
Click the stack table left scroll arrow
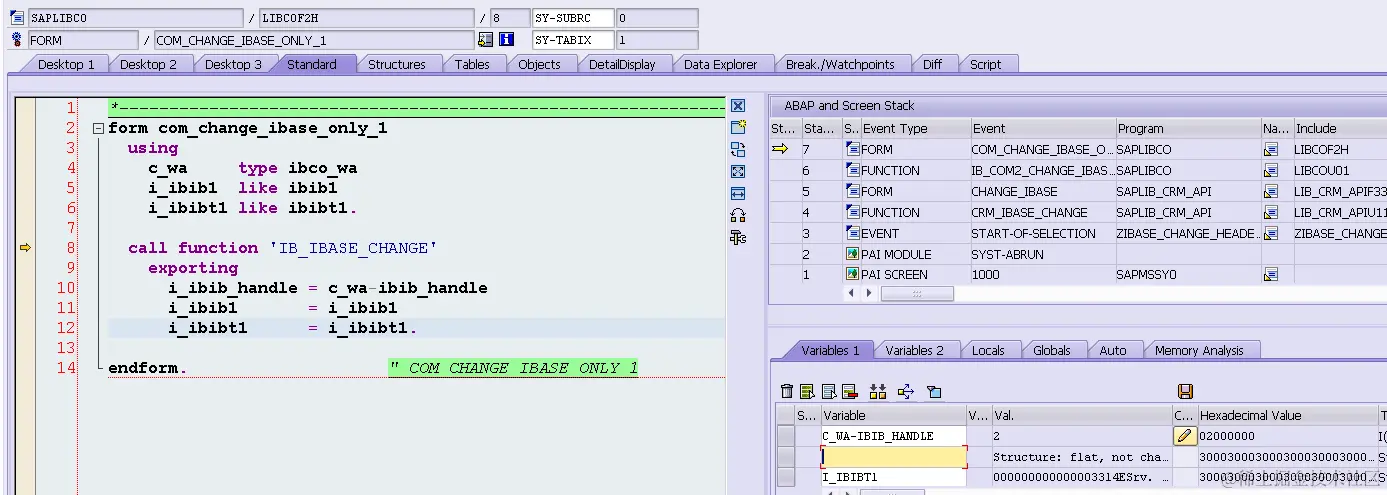tap(851, 294)
